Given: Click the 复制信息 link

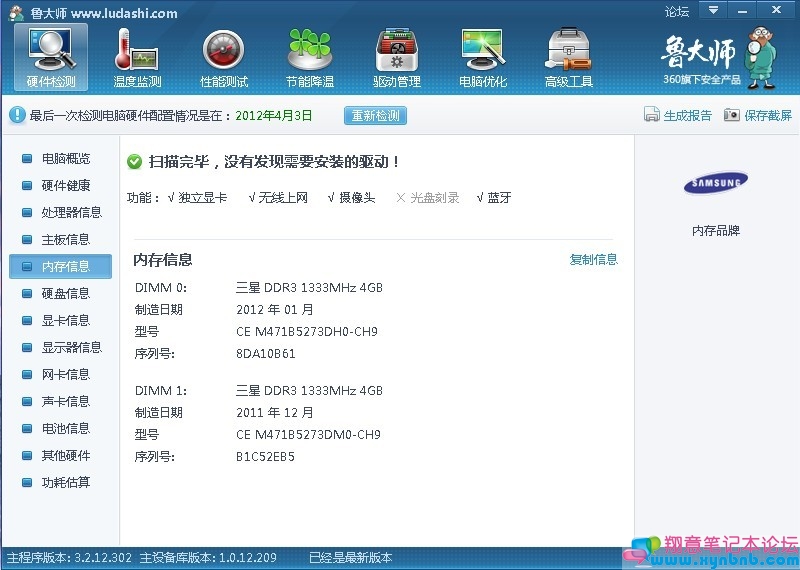Looking at the screenshot, I should [x=593, y=259].
